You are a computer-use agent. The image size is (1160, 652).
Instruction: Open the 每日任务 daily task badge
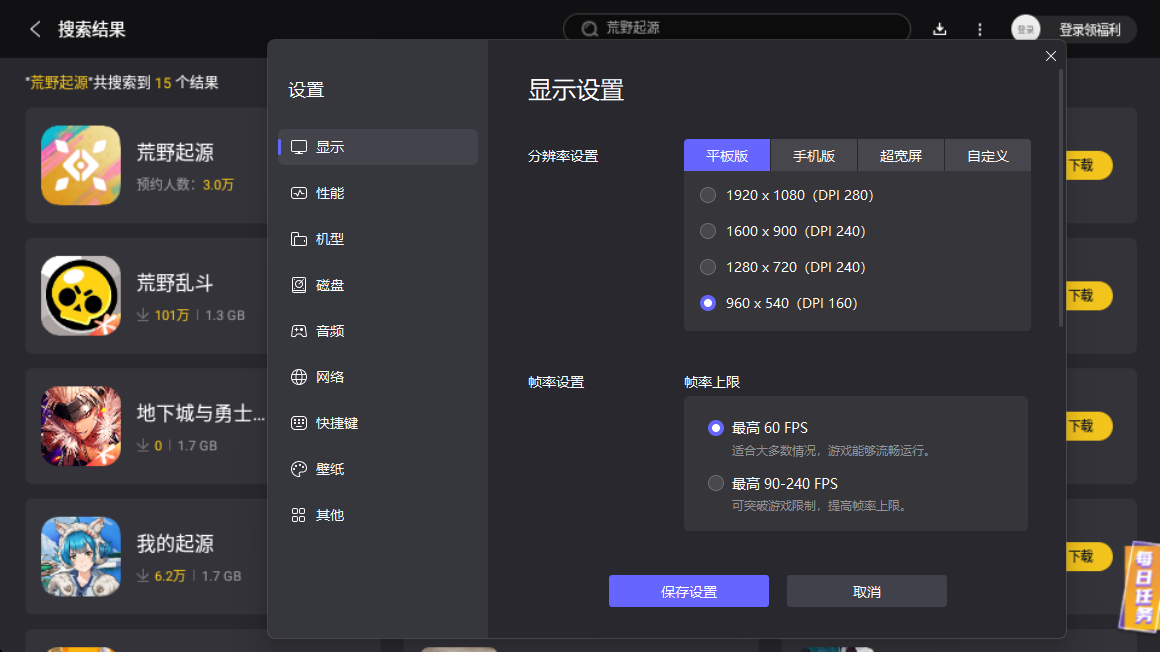pos(1142,586)
